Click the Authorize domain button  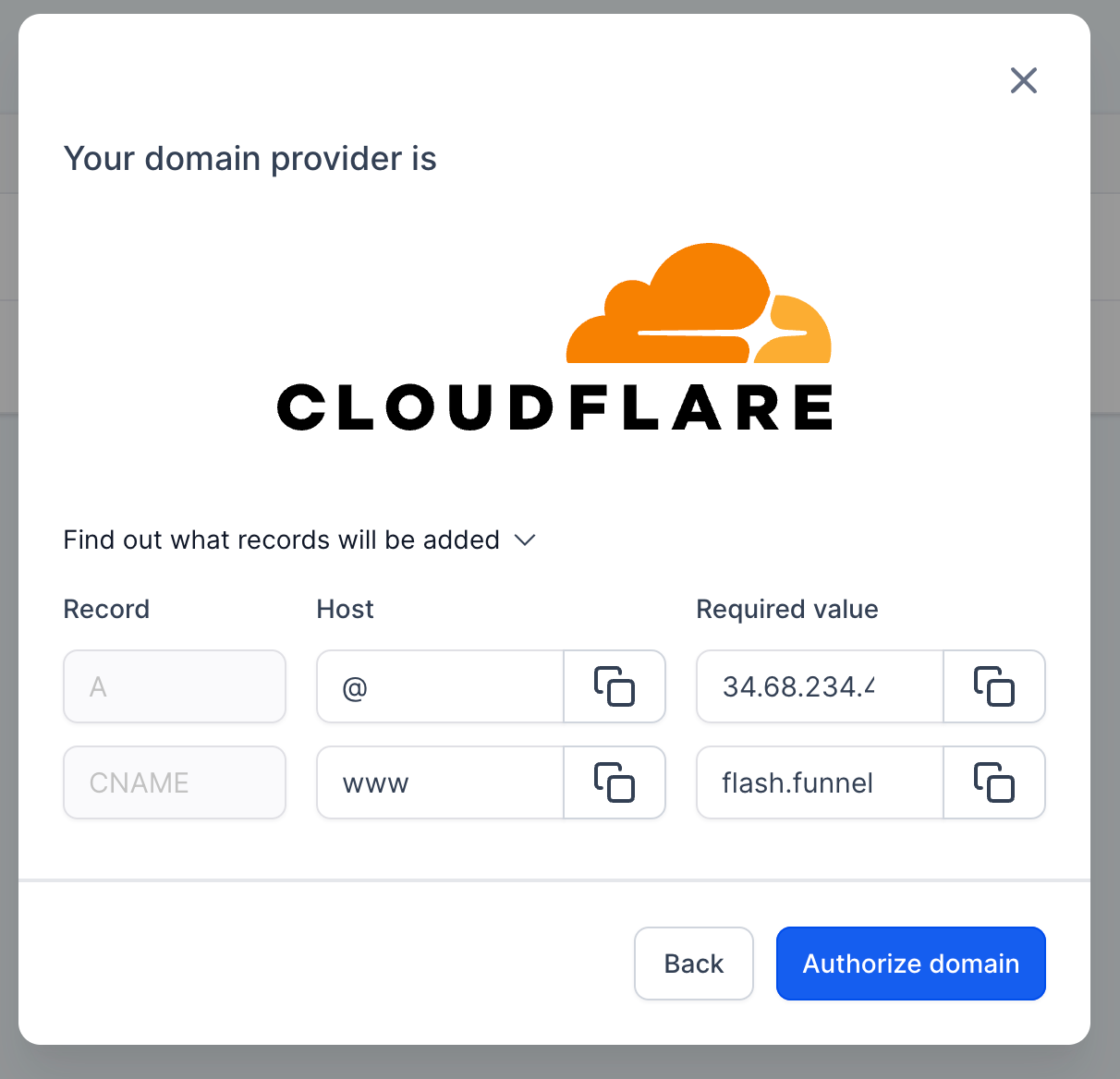(x=911, y=964)
